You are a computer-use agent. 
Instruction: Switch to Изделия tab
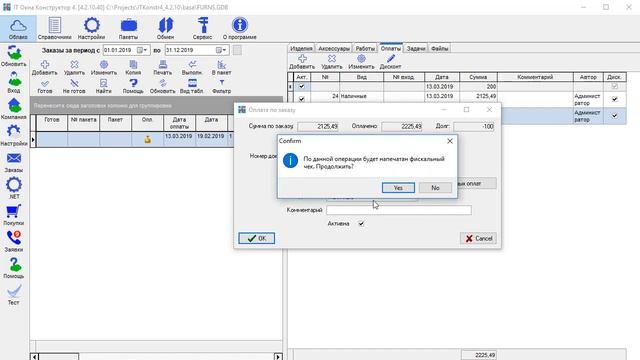pyautogui.click(x=301, y=49)
